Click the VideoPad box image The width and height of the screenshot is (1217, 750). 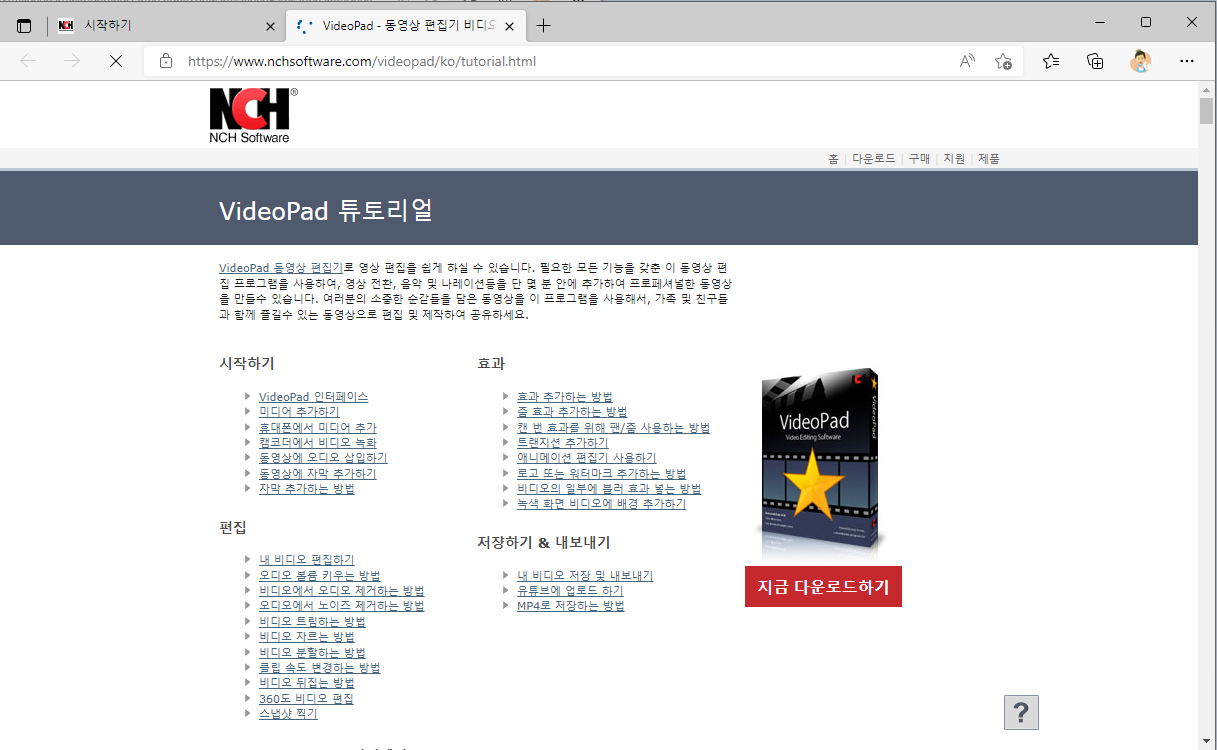[818, 461]
